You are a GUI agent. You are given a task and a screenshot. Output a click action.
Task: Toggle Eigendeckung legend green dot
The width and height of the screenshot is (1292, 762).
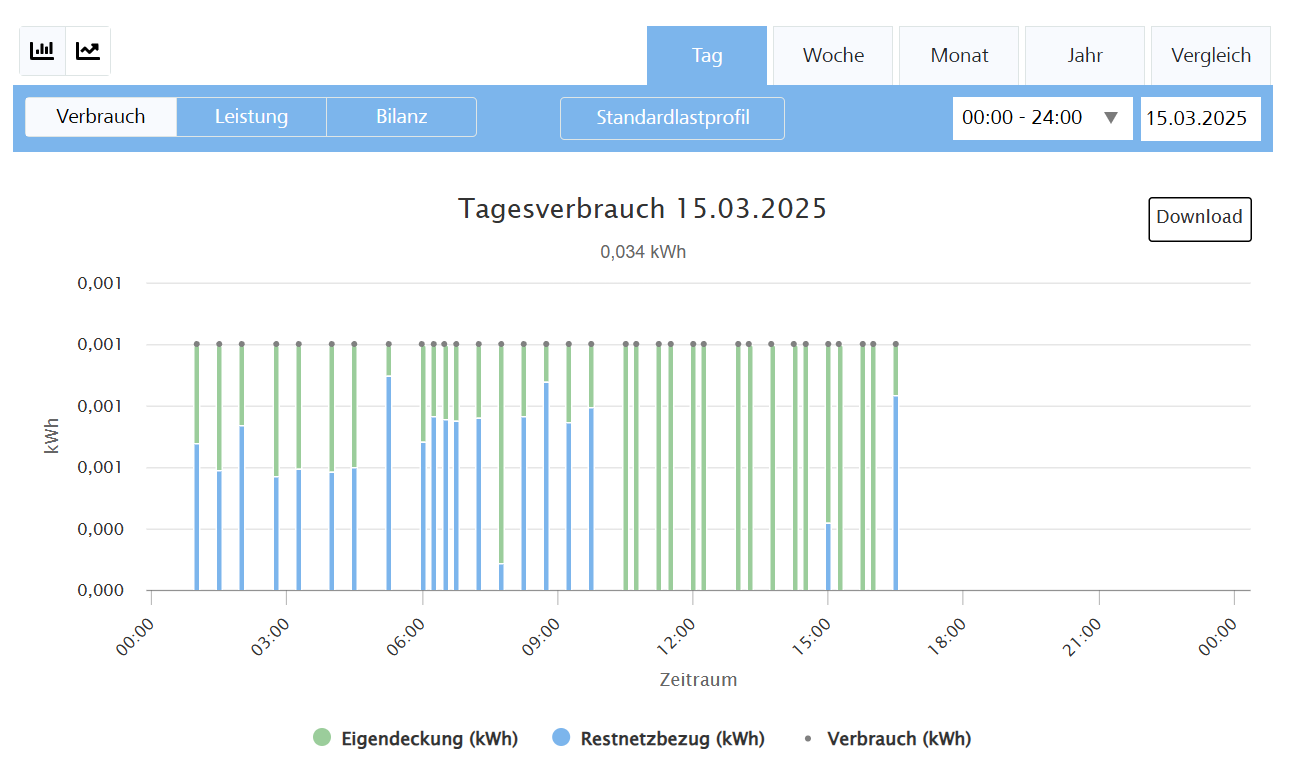pos(321,738)
